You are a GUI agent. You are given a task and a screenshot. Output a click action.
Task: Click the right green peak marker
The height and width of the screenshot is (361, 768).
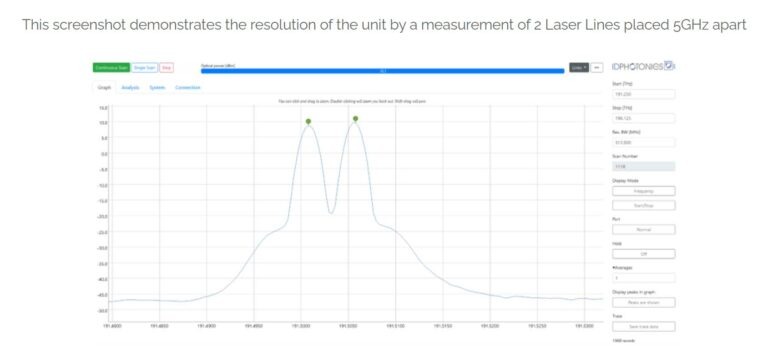point(356,119)
